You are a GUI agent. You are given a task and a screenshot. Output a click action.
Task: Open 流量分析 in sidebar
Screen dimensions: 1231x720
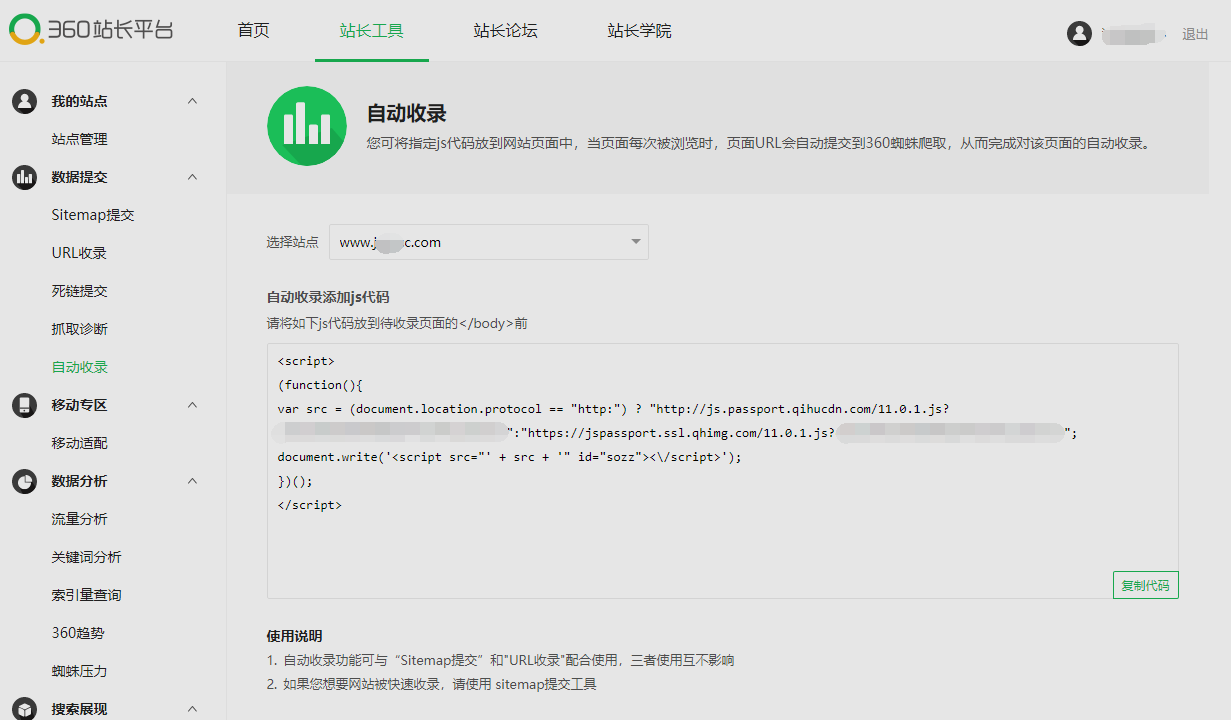point(80,519)
